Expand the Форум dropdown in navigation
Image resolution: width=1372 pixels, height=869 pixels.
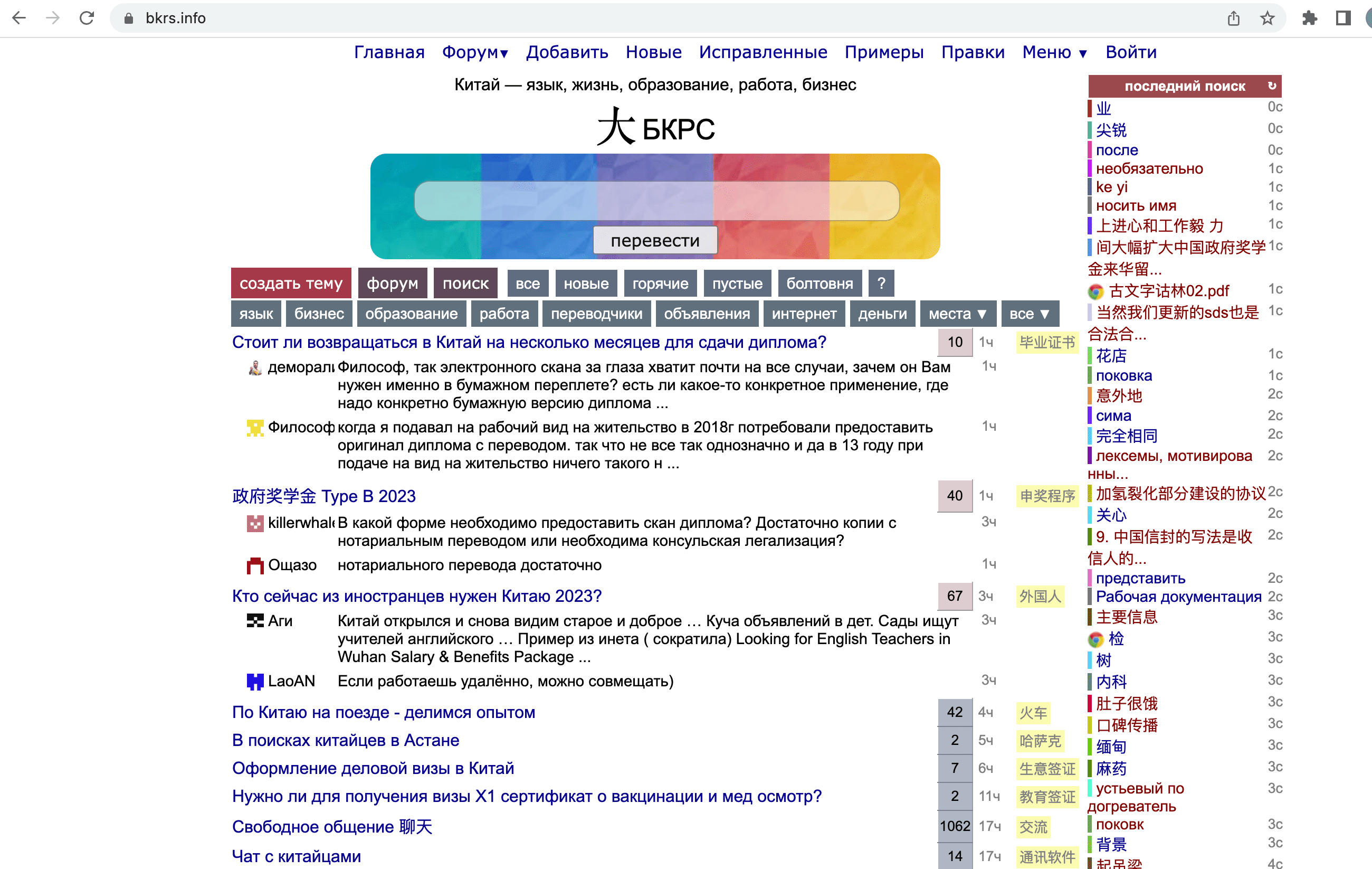474,52
